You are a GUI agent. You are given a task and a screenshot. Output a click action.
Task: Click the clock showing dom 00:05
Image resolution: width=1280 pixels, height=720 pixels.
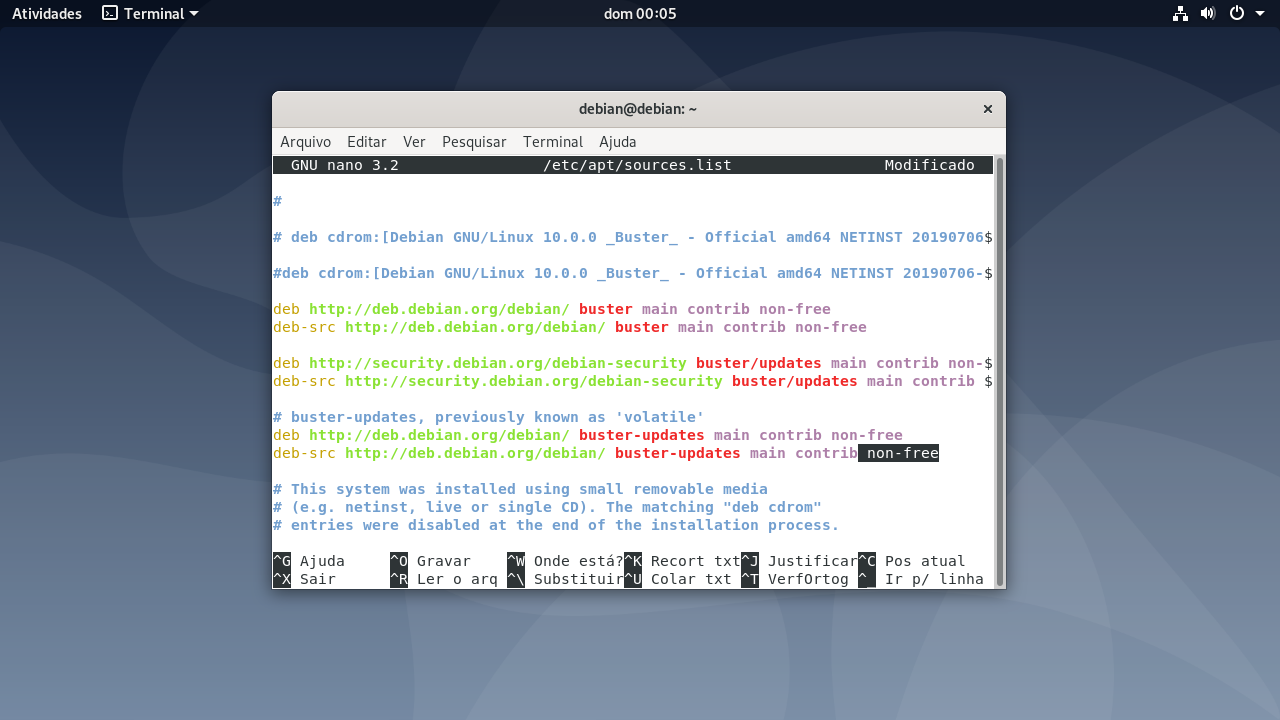[x=640, y=13]
